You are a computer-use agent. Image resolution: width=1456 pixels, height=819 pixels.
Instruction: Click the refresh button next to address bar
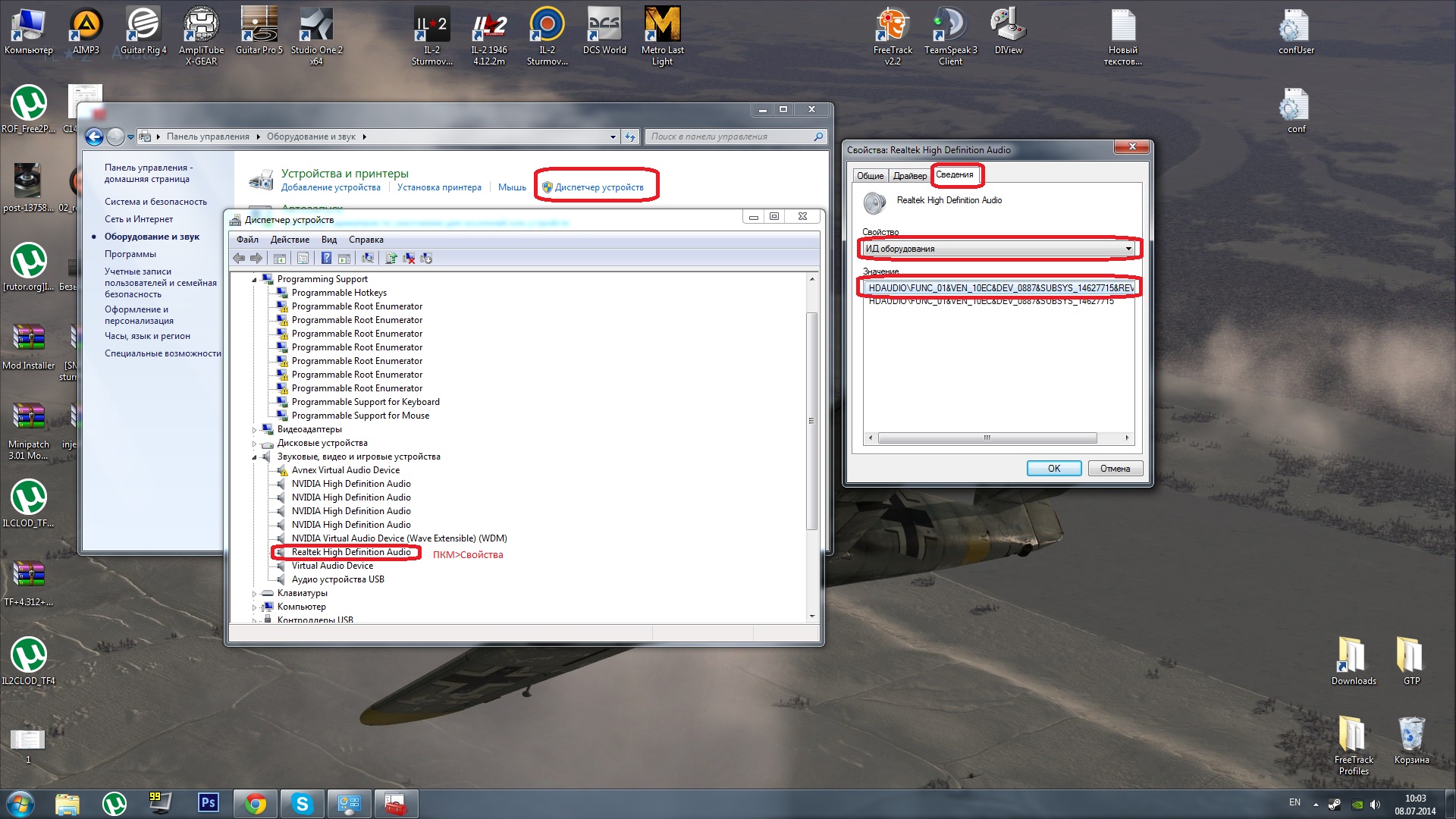[630, 136]
